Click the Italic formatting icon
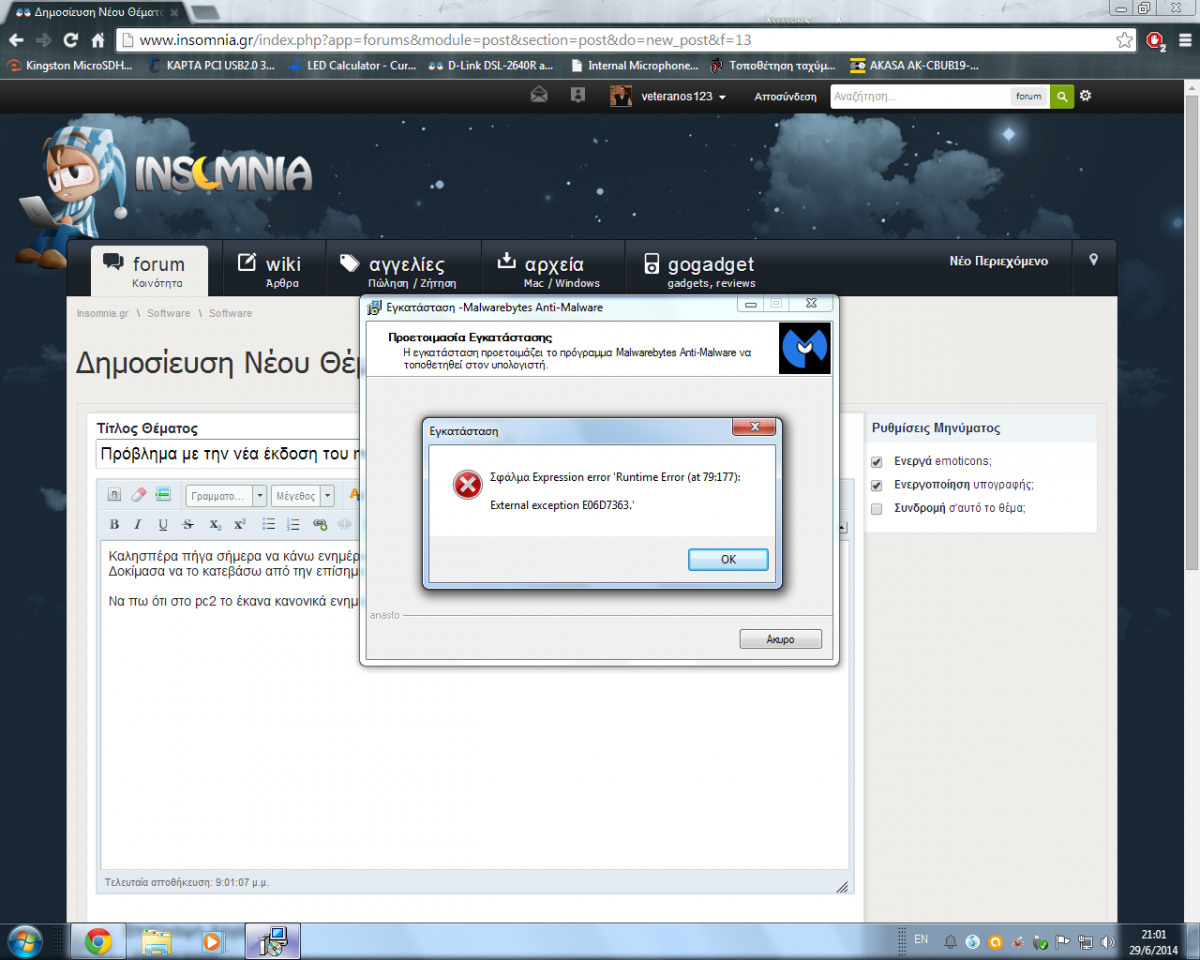This screenshot has width=1200, height=960. point(138,524)
